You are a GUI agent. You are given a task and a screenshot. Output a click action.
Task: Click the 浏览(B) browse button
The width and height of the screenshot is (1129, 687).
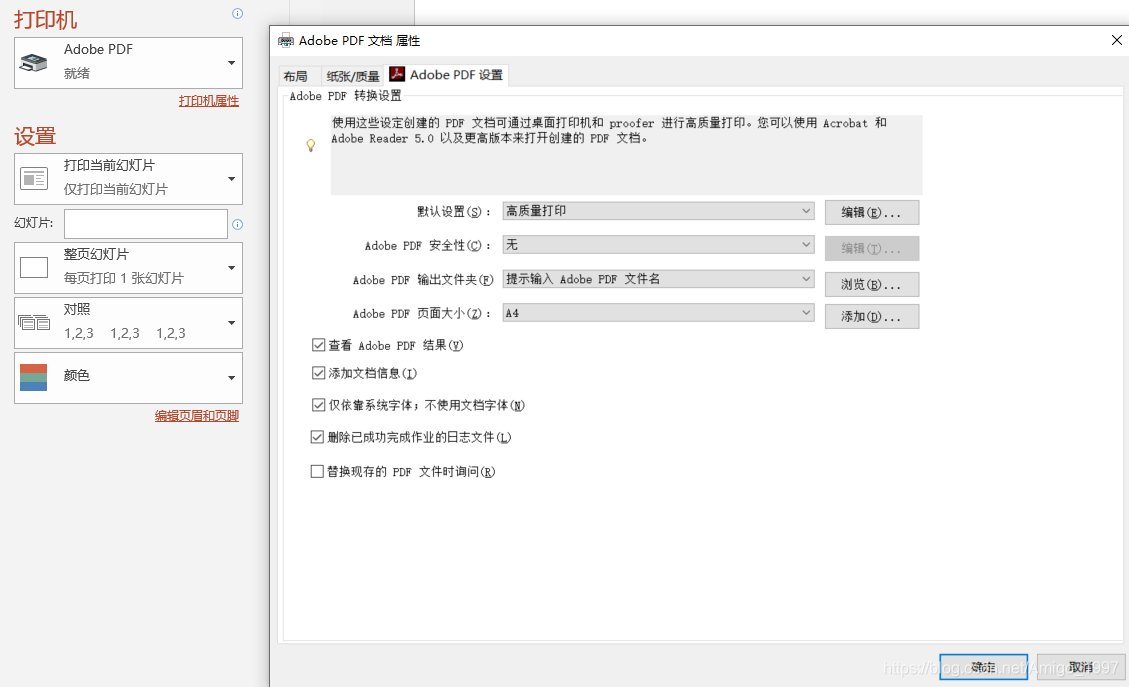[872, 284]
